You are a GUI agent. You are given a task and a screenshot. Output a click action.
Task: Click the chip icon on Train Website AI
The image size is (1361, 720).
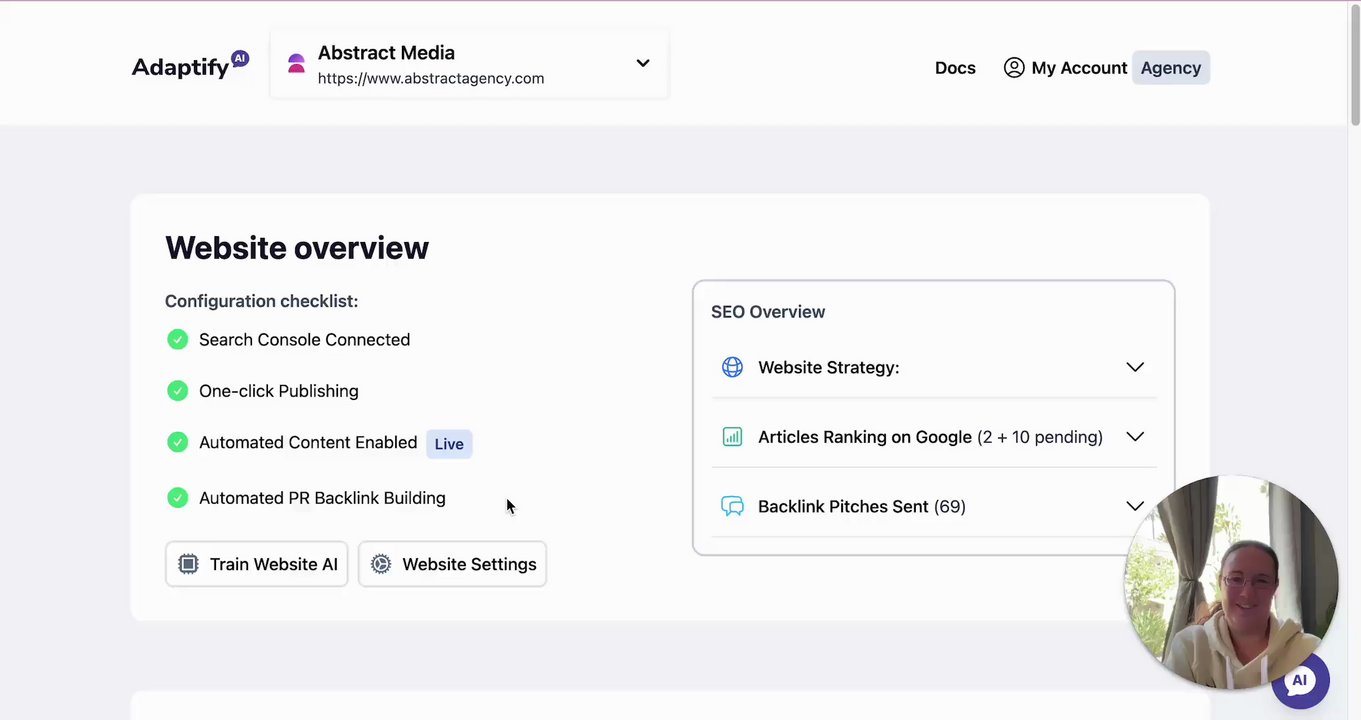point(188,564)
